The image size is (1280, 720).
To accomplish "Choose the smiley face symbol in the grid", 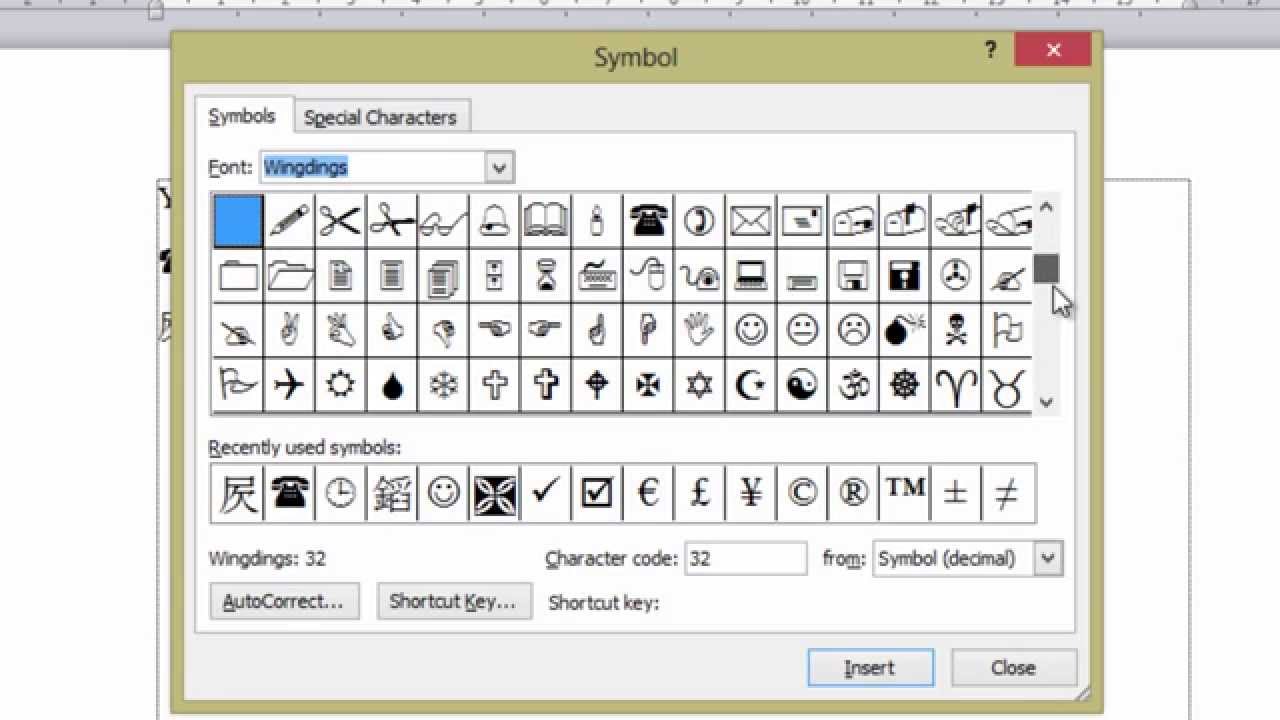I will pyautogui.click(x=751, y=330).
